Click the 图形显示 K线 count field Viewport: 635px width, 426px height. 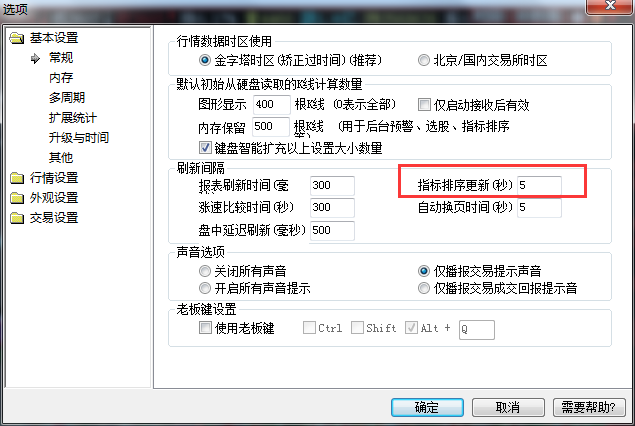[272, 104]
